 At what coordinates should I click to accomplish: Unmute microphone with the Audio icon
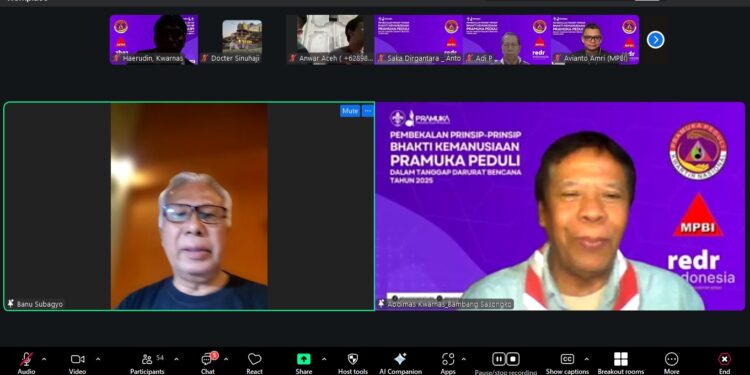[x=26, y=359]
